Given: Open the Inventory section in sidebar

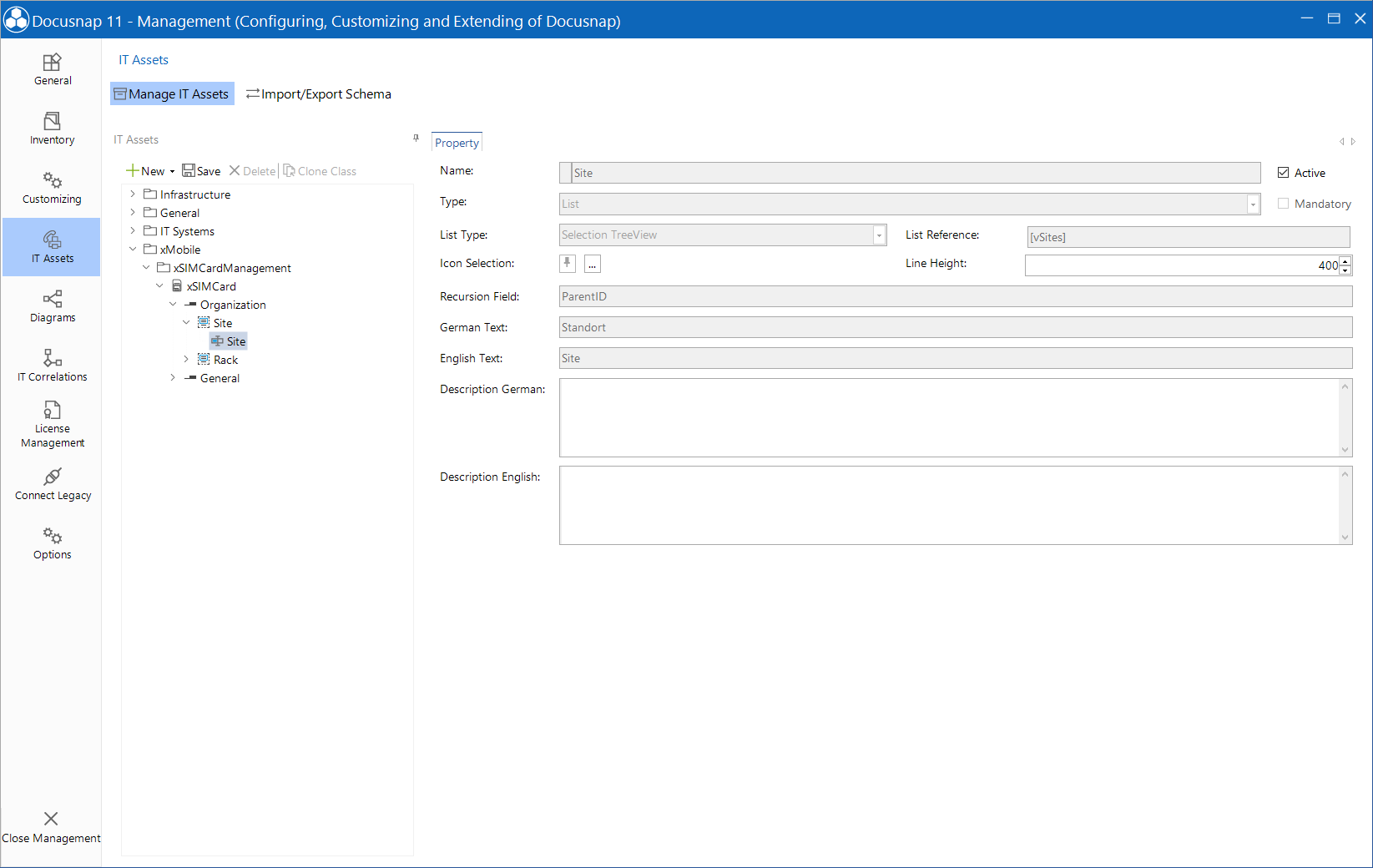Looking at the screenshot, I should [x=52, y=129].
